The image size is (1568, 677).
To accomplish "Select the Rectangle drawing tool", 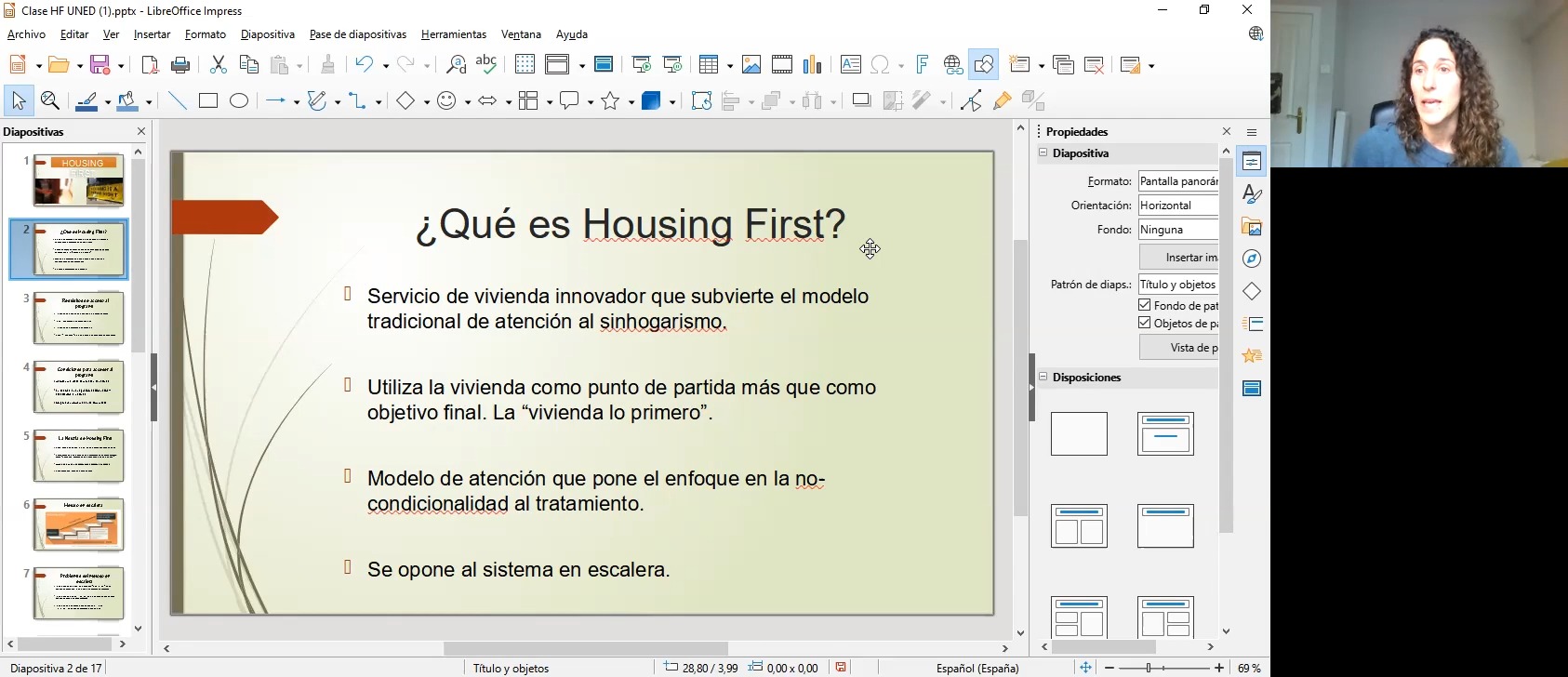I will tap(208, 101).
